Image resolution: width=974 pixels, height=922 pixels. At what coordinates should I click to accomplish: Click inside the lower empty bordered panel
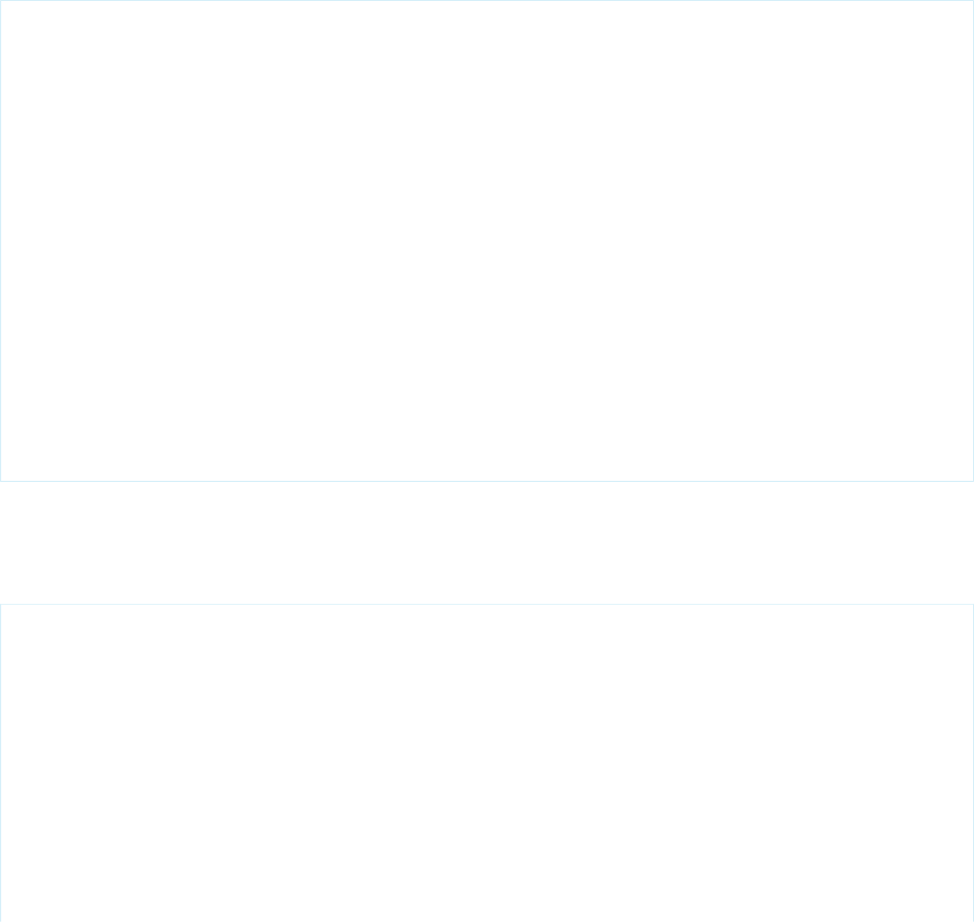pyautogui.click(x=487, y=763)
